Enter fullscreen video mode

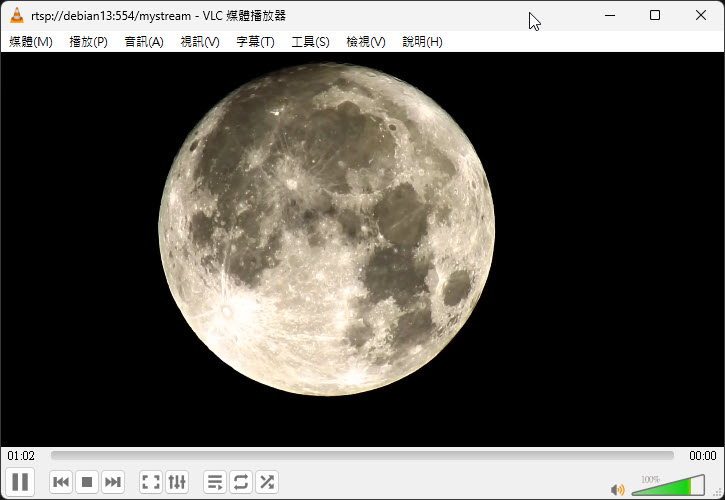pos(150,482)
